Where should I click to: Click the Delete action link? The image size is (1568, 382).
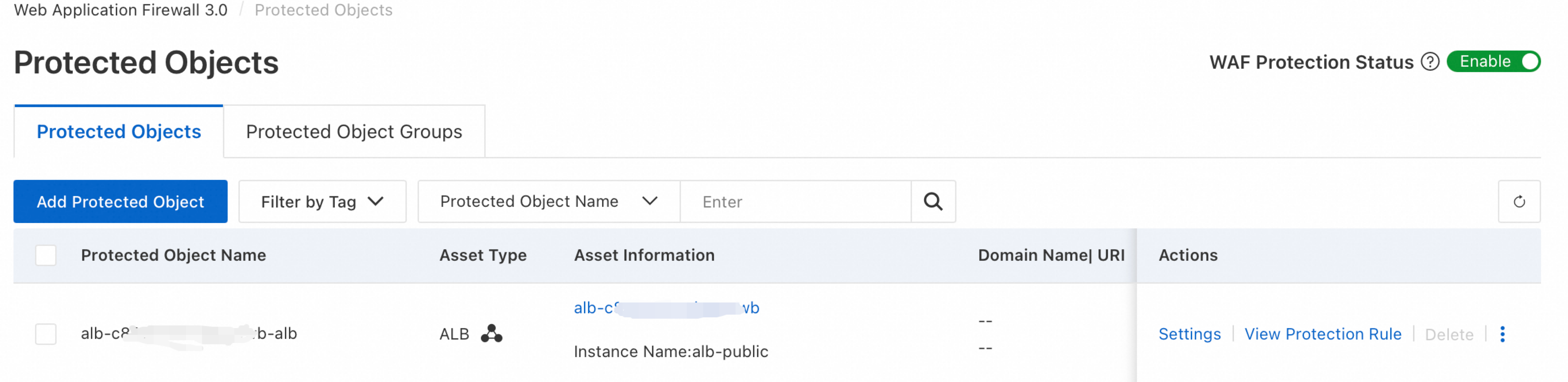click(x=1449, y=335)
